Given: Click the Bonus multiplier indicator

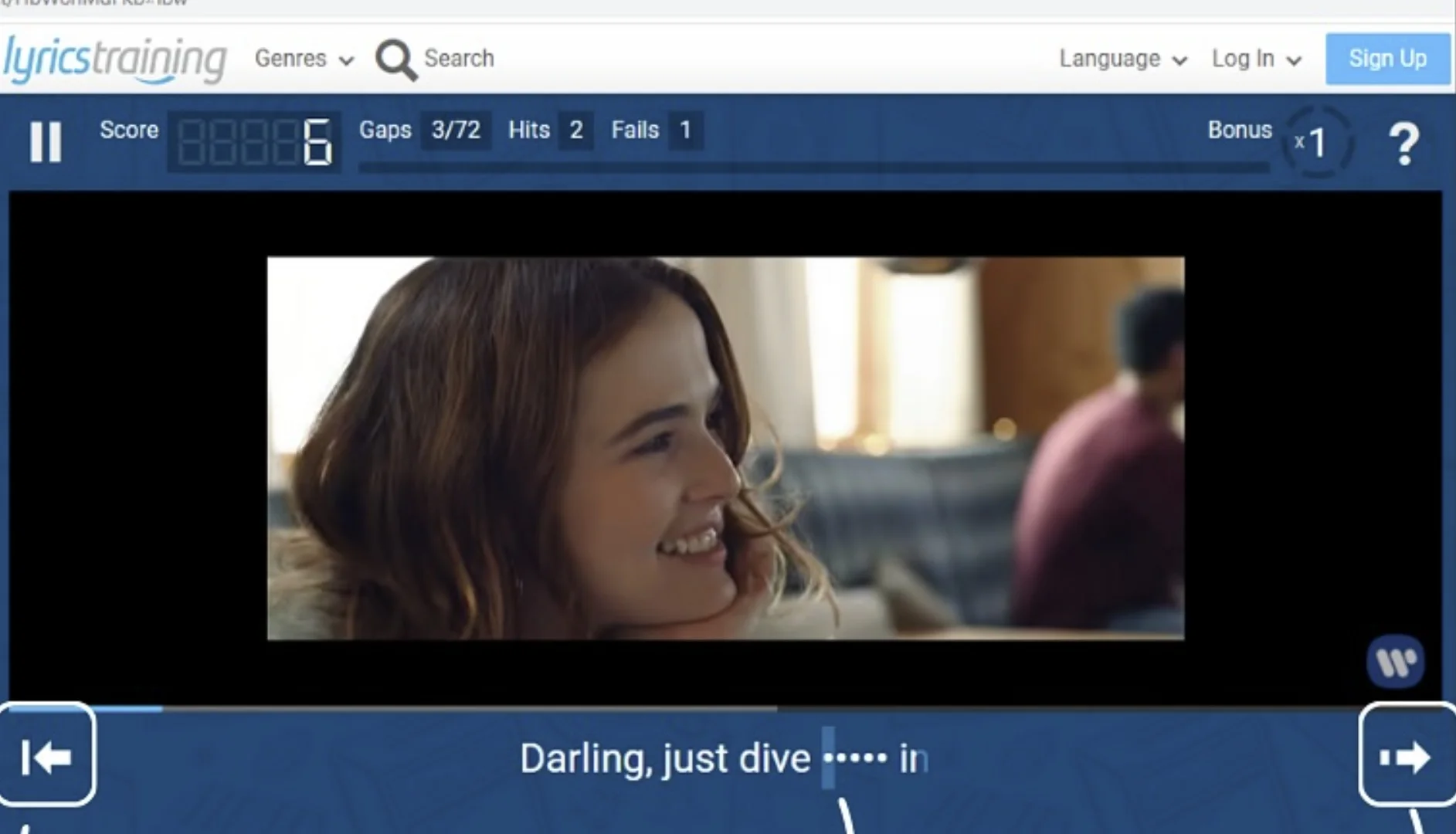Looking at the screenshot, I should pos(1315,141).
